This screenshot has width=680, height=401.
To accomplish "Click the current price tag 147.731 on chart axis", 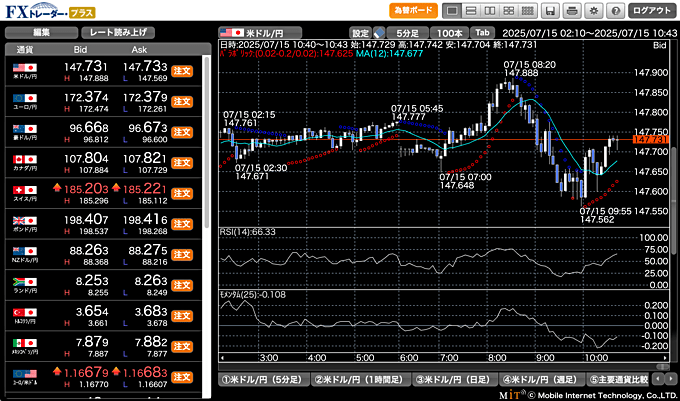I will click(651, 140).
